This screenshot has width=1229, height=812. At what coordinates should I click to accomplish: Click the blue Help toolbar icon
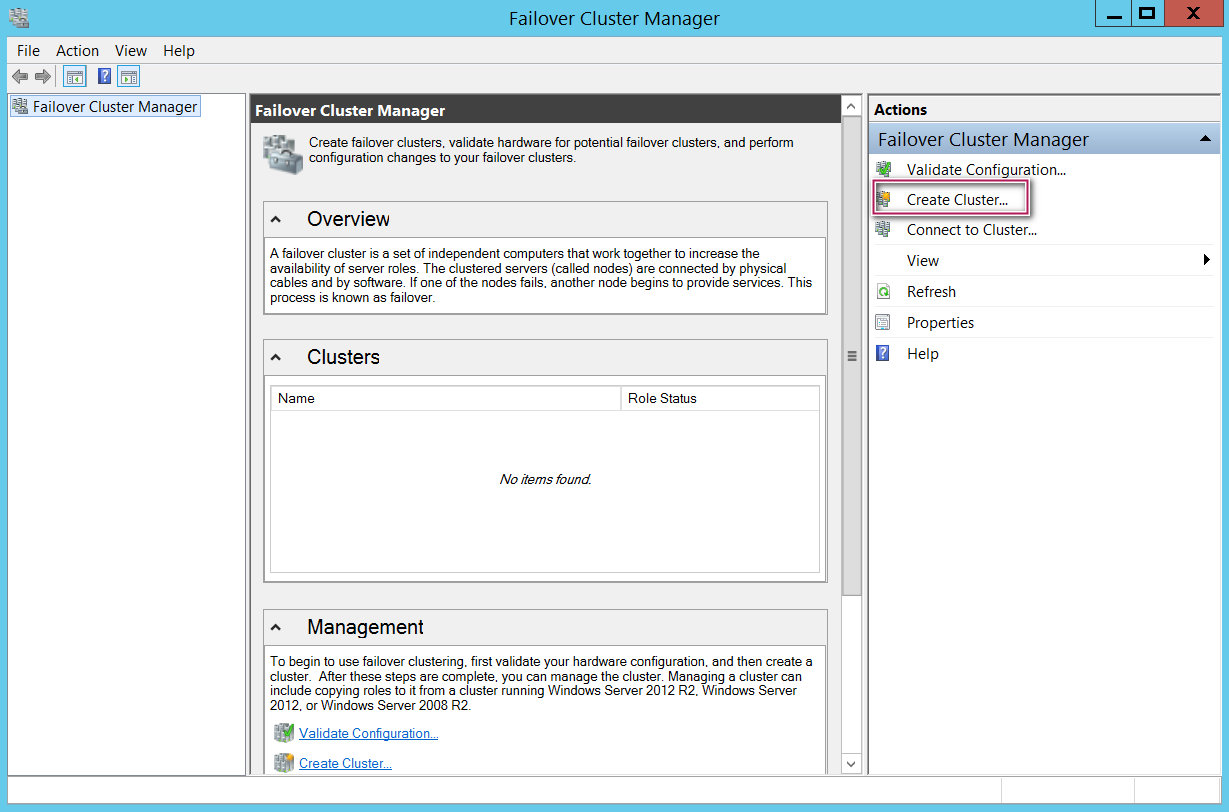(104, 77)
